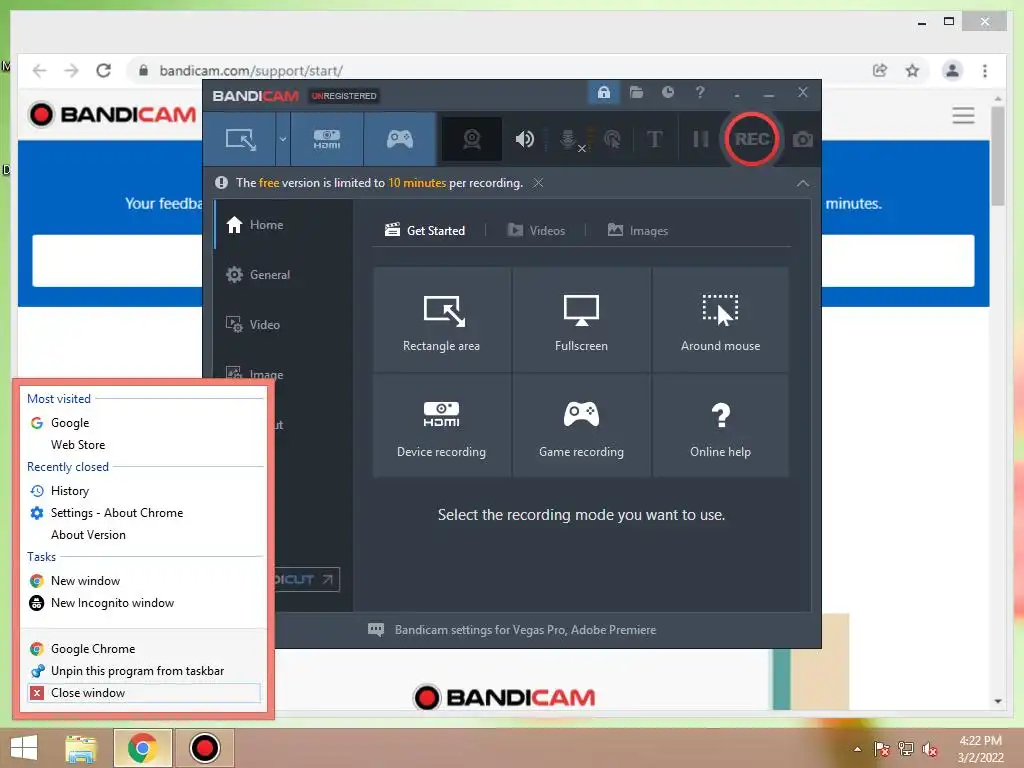1024x768 pixels.
Task: Choose Game recording tile
Action: pyautogui.click(x=581, y=425)
